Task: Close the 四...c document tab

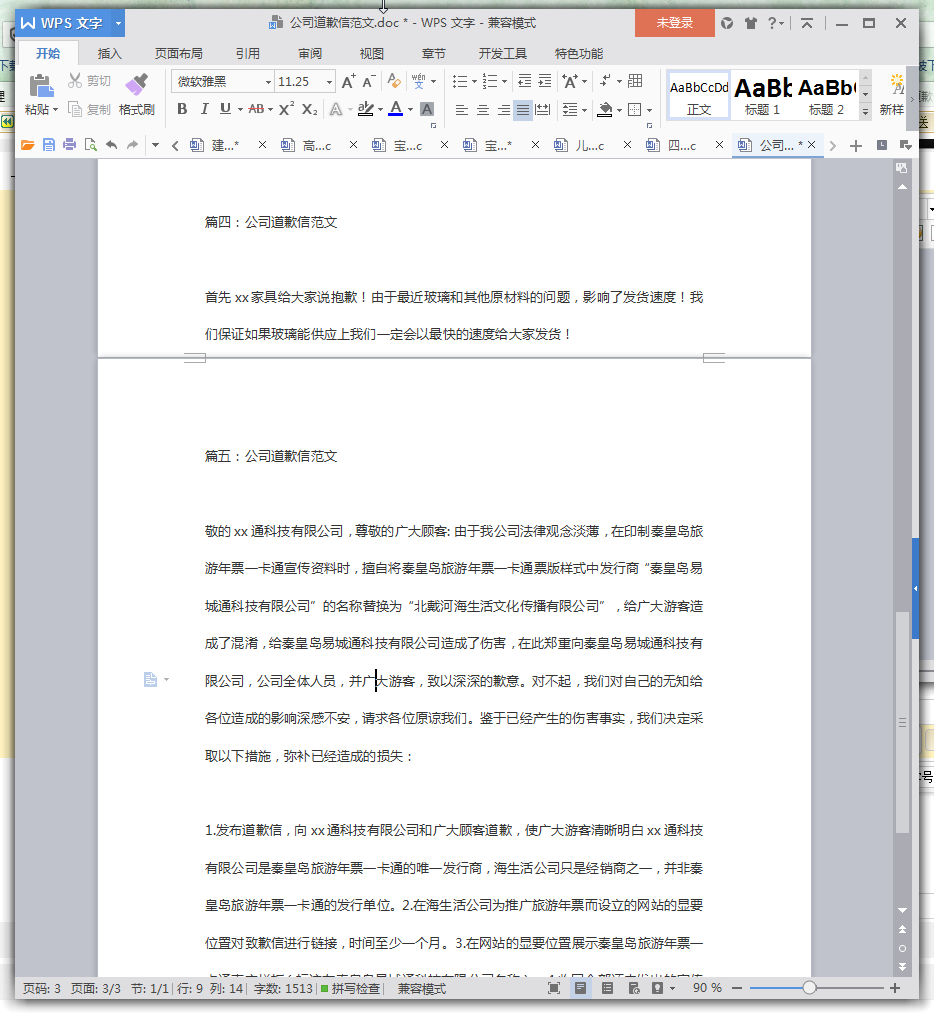Action: click(x=719, y=145)
